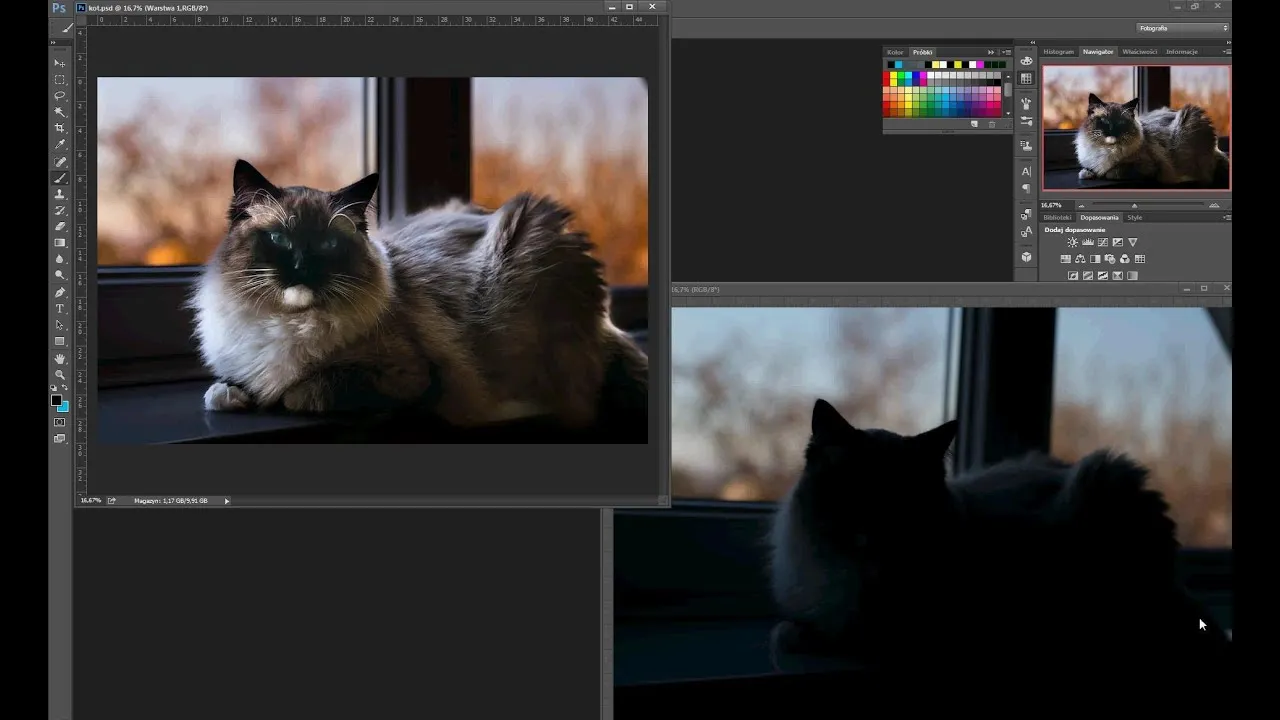Reset to default foreground/background colors
Screen dimensions: 1280x720
click(54, 388)
